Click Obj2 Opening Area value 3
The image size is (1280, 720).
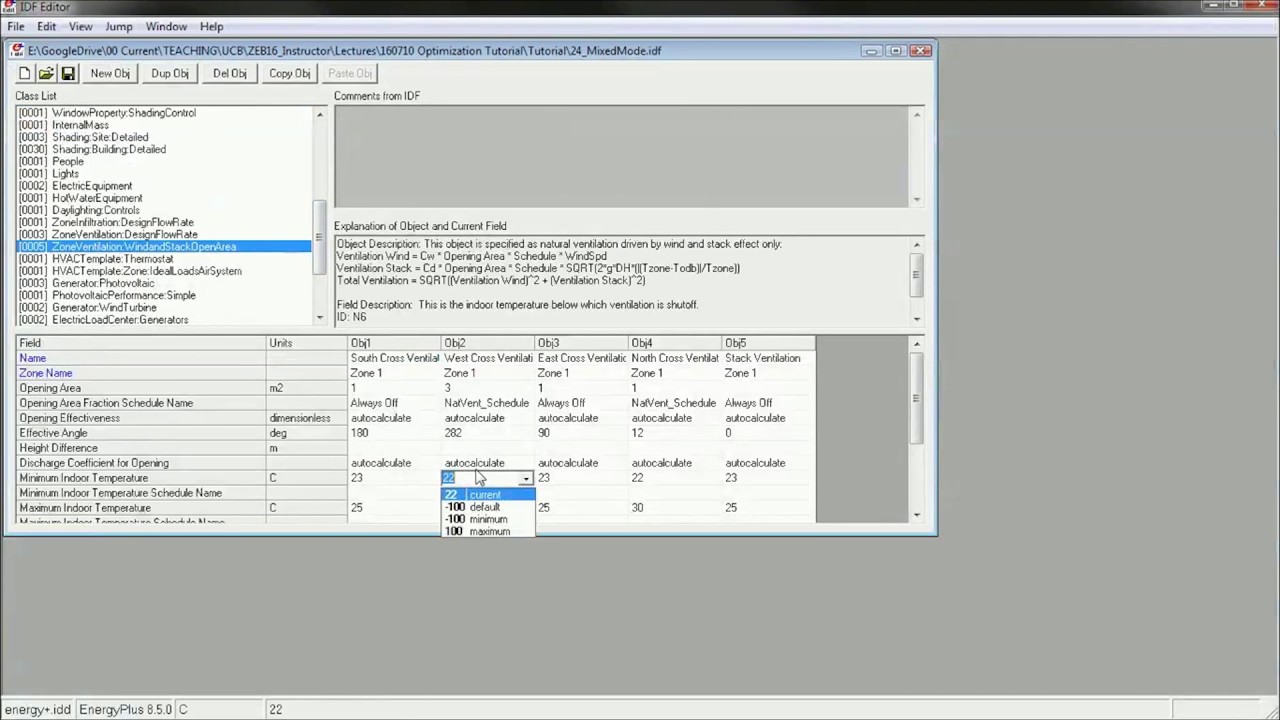point(488,388)
